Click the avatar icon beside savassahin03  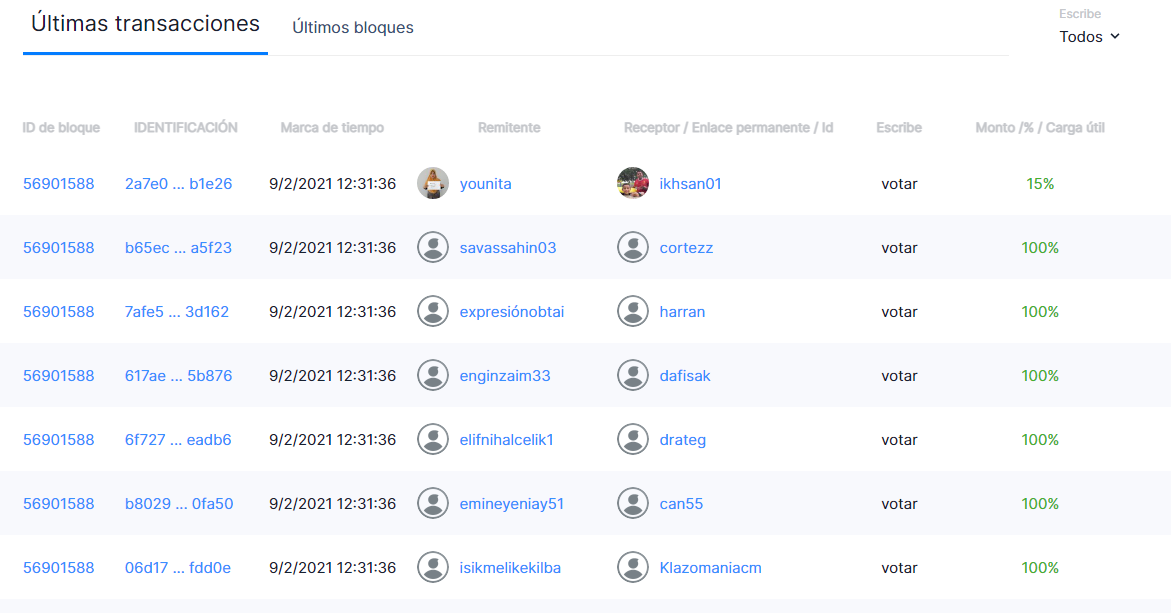[432, 247]
